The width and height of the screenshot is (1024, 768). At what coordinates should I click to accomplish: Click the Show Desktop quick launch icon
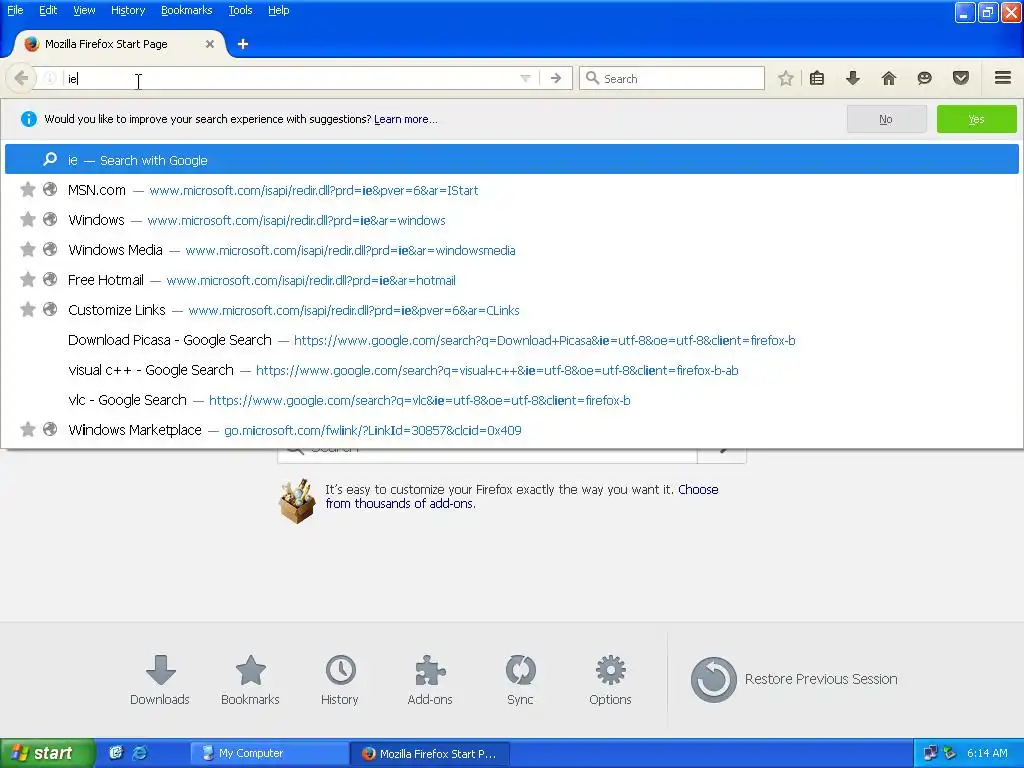[116, 753]
